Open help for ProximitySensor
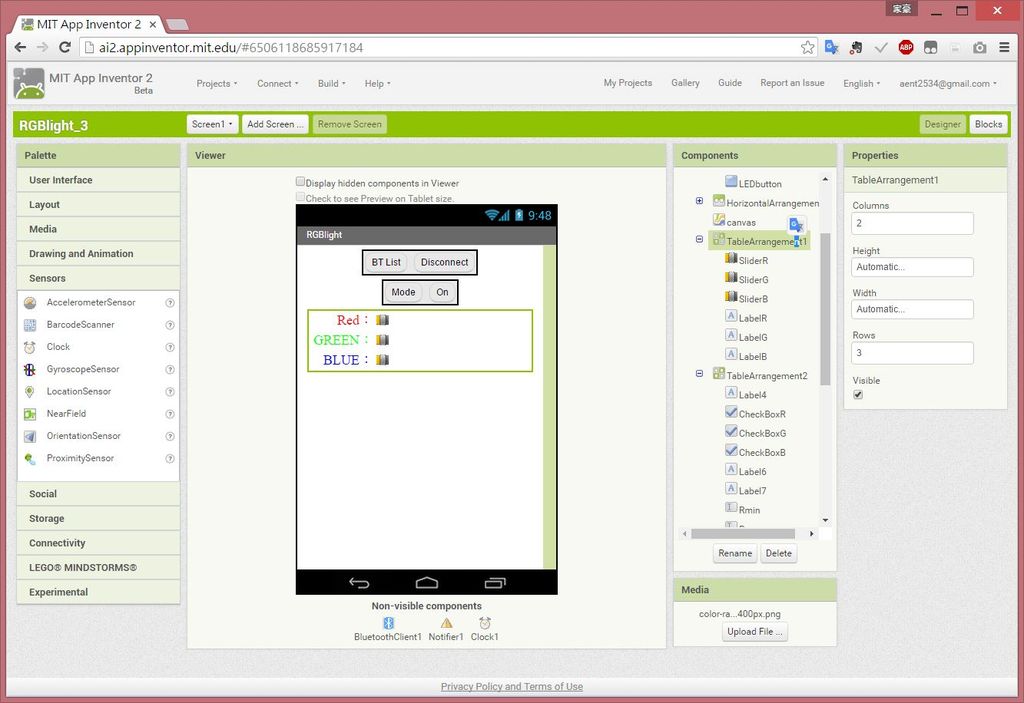1024x703 pixels. tap(170, 459)
